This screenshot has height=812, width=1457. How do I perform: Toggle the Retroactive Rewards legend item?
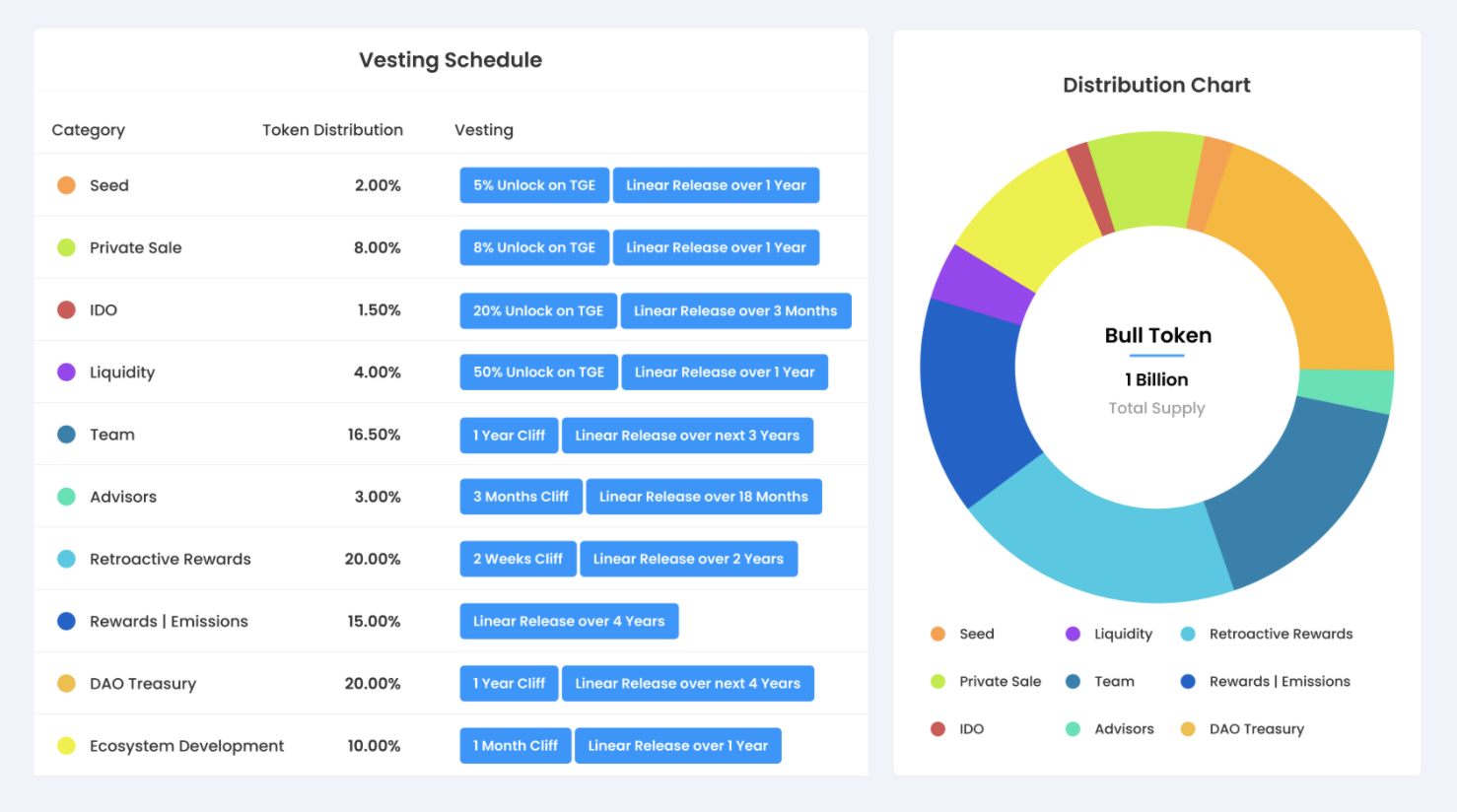1282,634
